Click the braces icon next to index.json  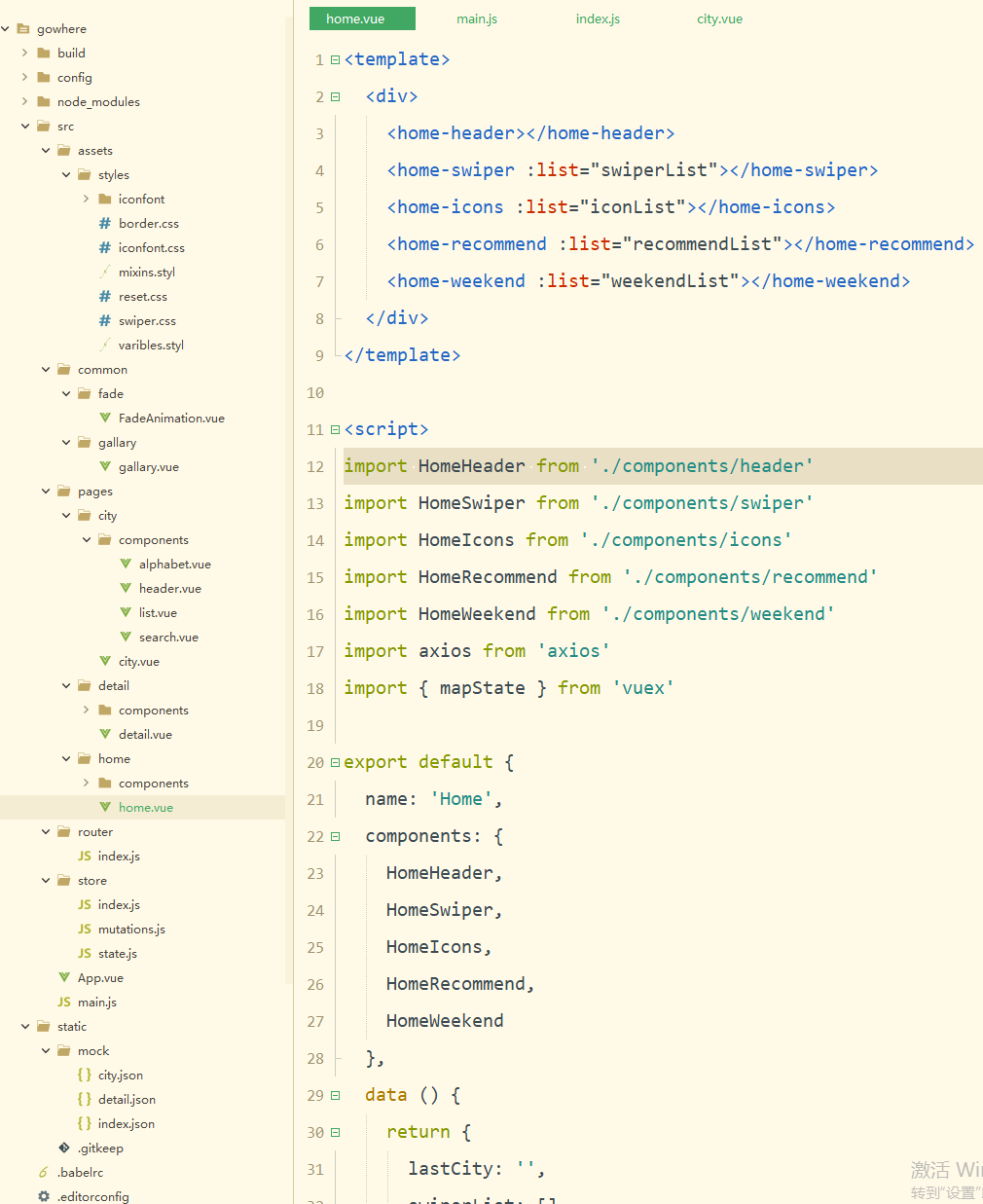pos(86,1123)
